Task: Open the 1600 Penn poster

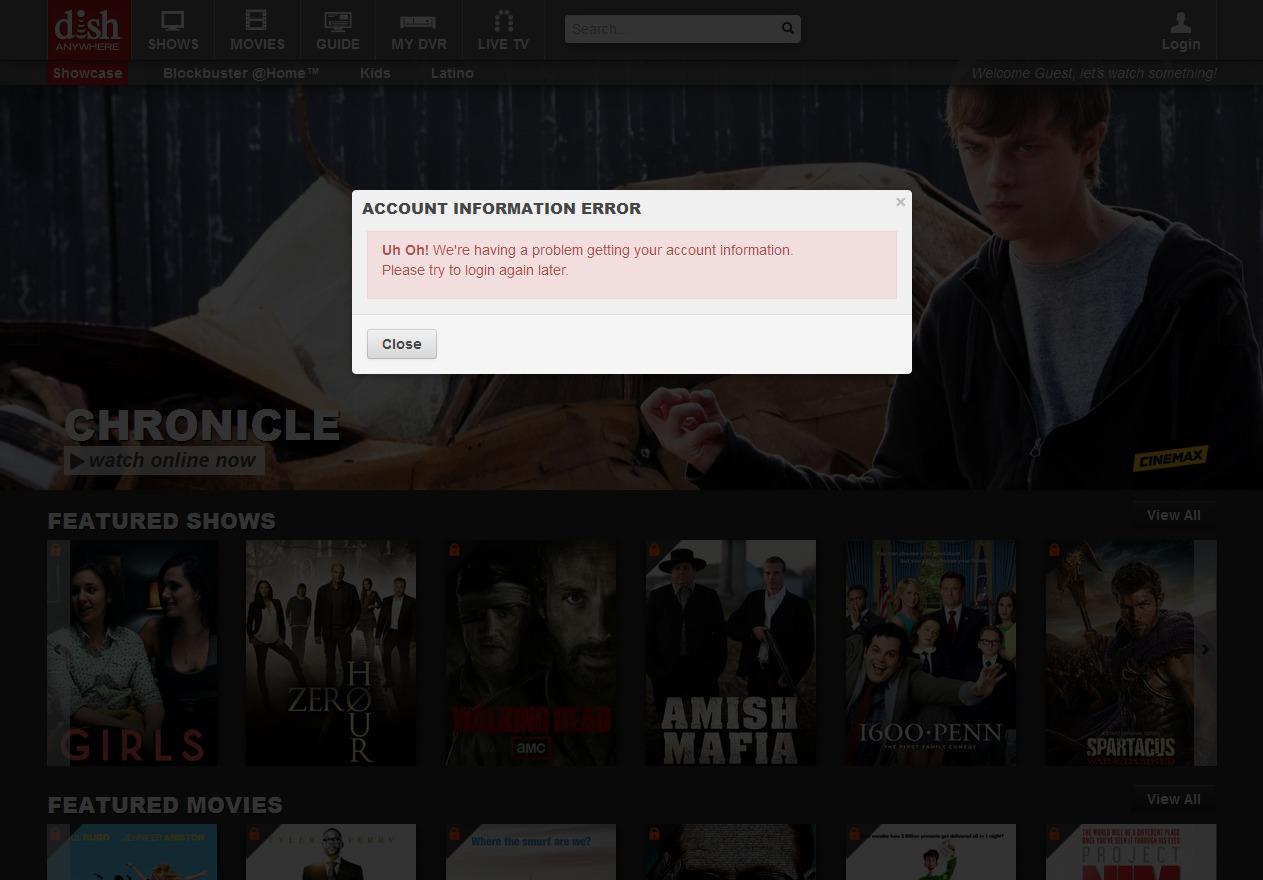Action: (x=931, y=653)
